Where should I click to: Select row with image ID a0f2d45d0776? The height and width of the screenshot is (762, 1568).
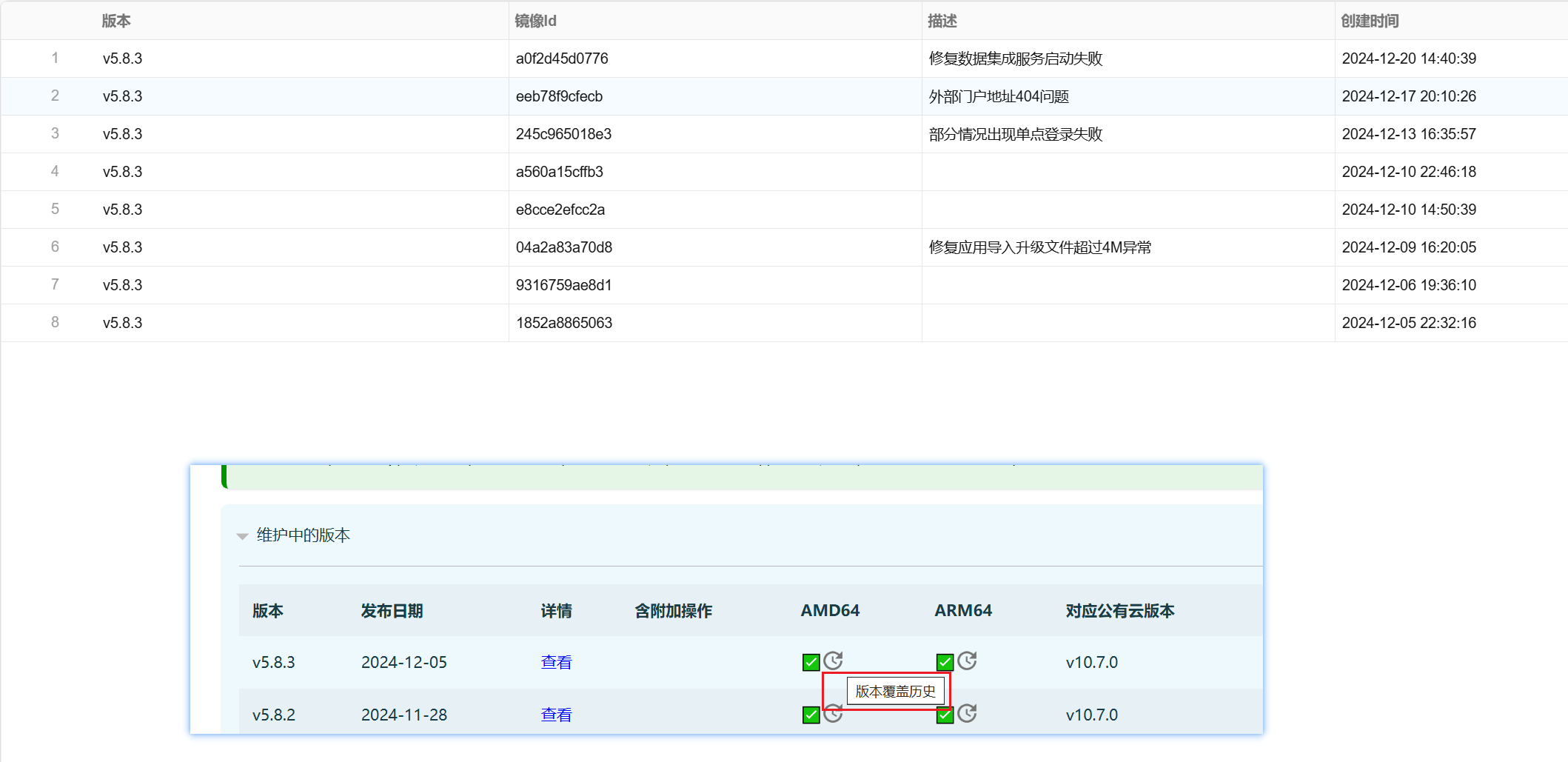(562, 59)
